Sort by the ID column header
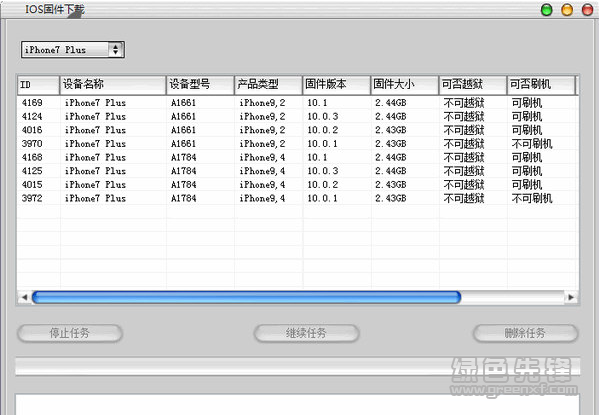 pyautogui.click(x=38, y=84)
